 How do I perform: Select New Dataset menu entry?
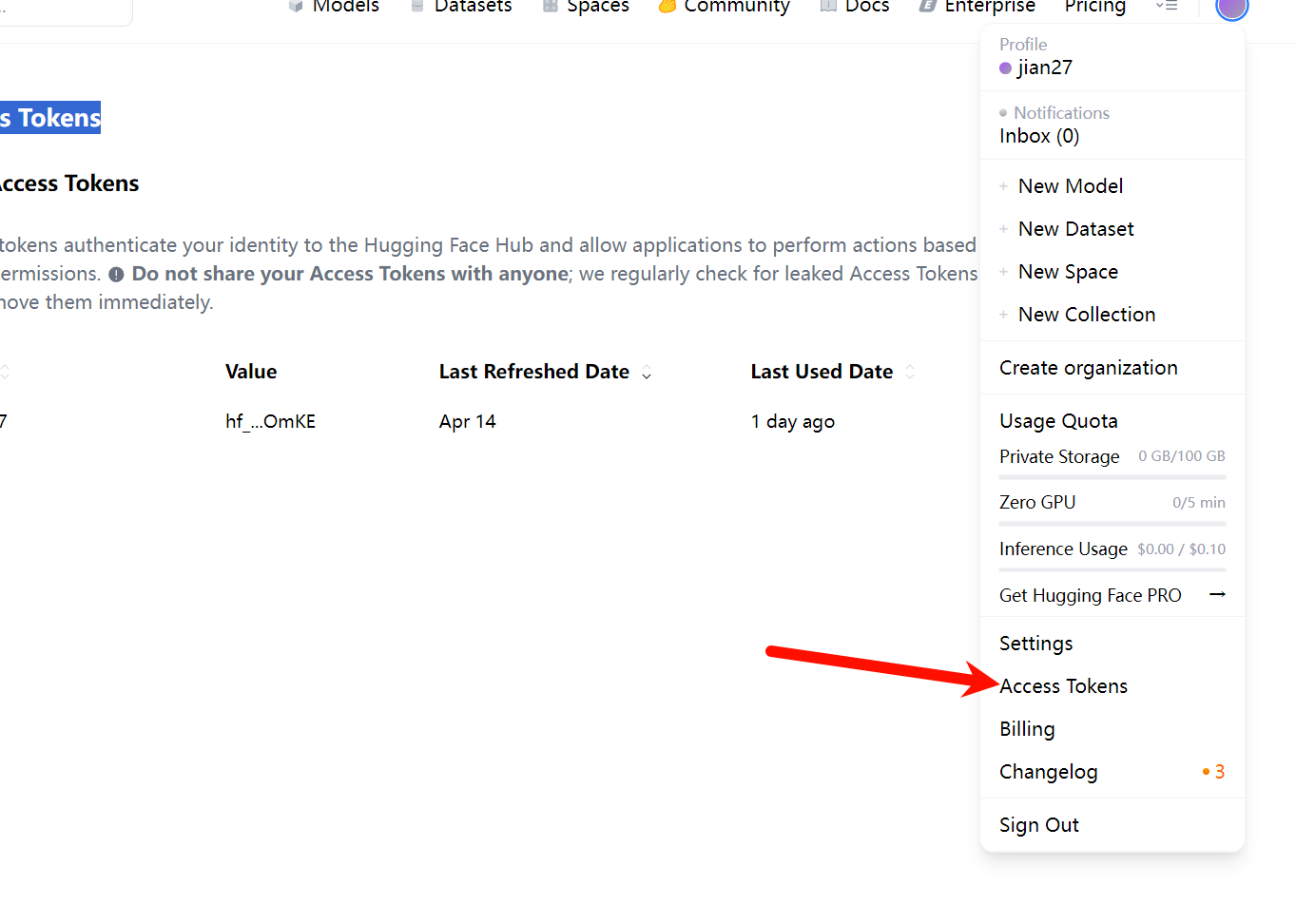(x=1076, y=229)
